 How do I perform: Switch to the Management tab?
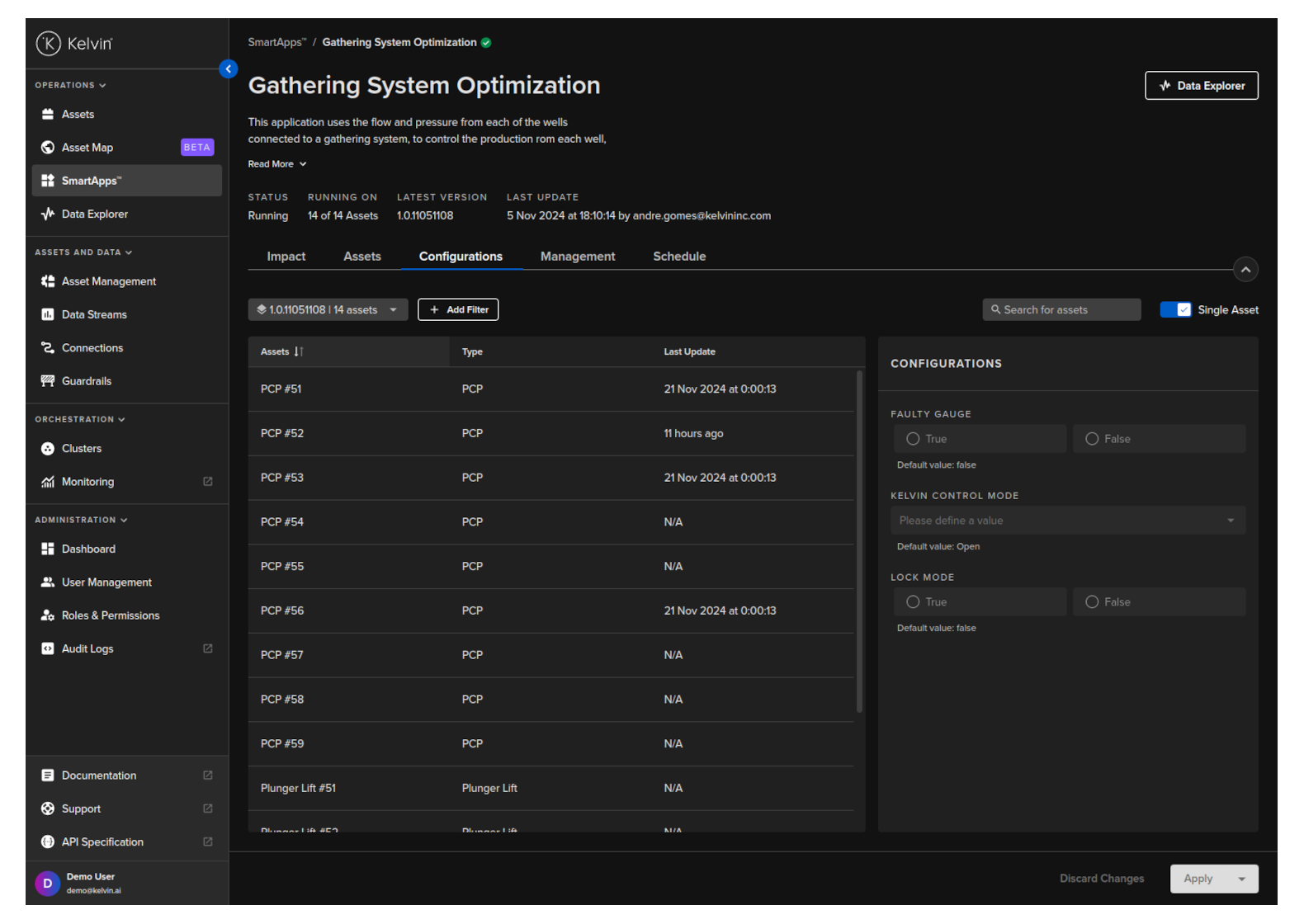577,257
